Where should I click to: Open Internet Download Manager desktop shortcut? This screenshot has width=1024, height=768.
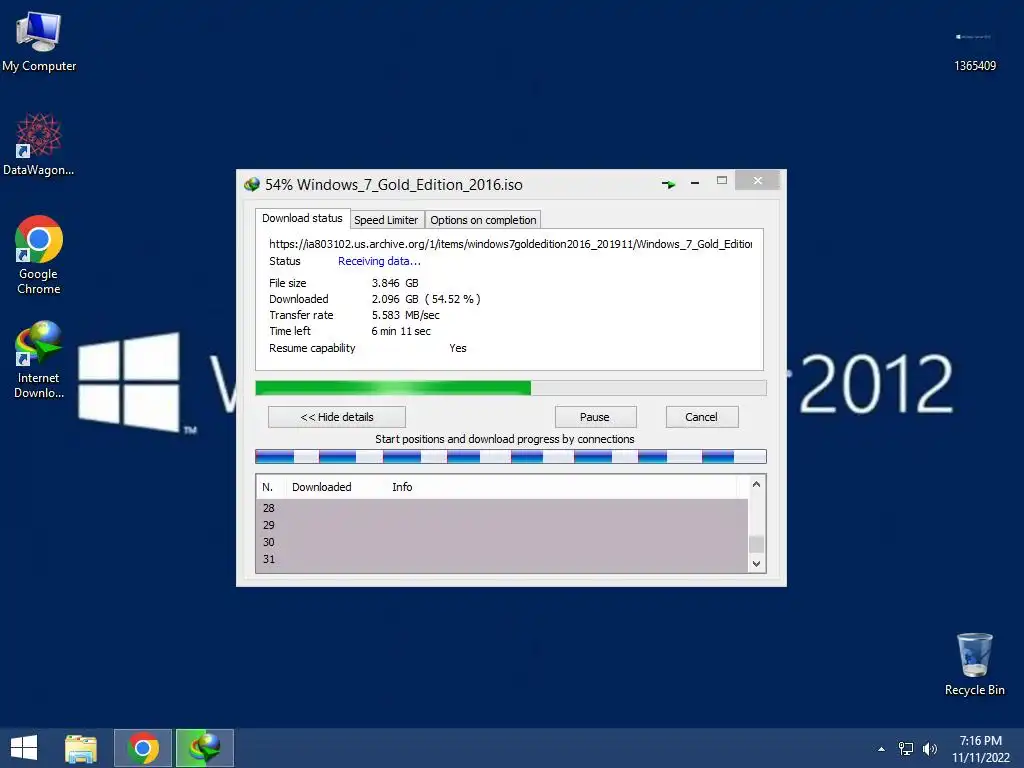(x=39, y=359)
